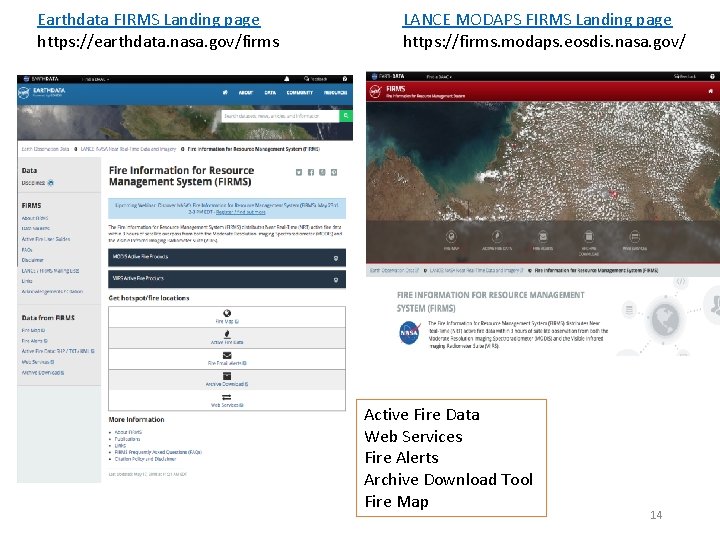The image size is (720, 540).
Task: Open the DATA menu in the Earthdata header
Action: (270, 92)
